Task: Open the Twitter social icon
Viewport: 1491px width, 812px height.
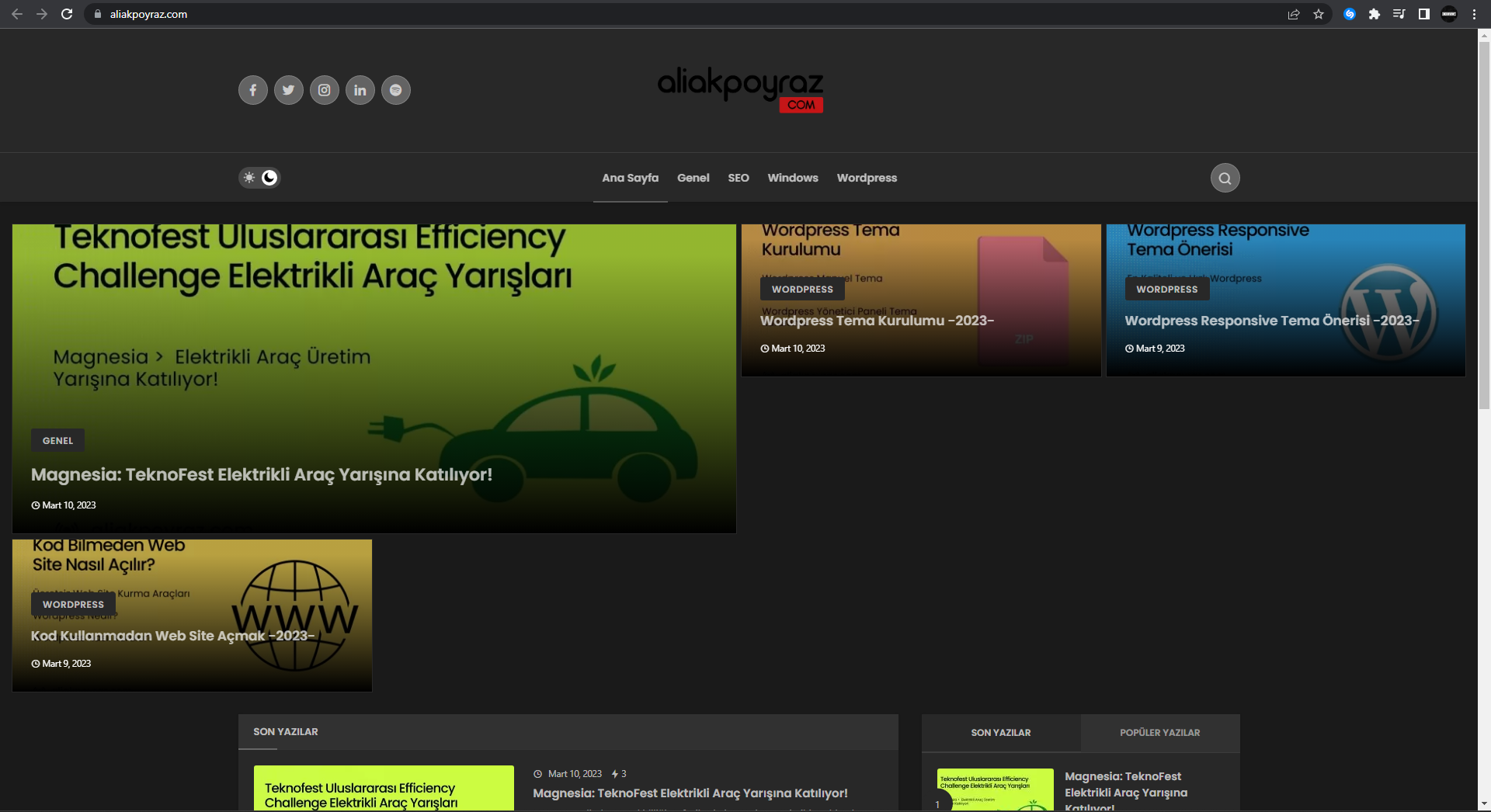Action: point(288,90)
